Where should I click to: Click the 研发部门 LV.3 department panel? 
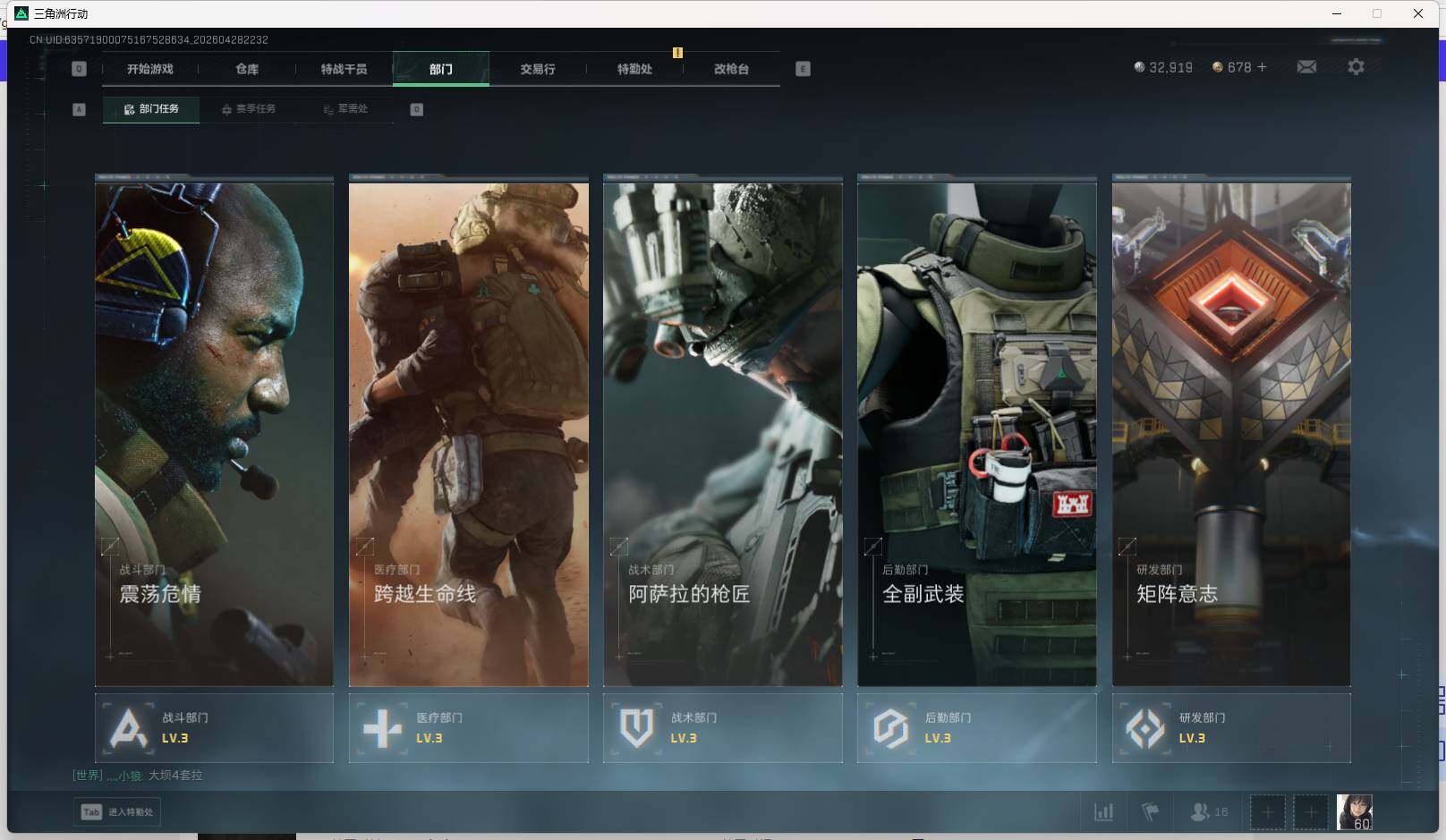click(x=1231, y=728)
